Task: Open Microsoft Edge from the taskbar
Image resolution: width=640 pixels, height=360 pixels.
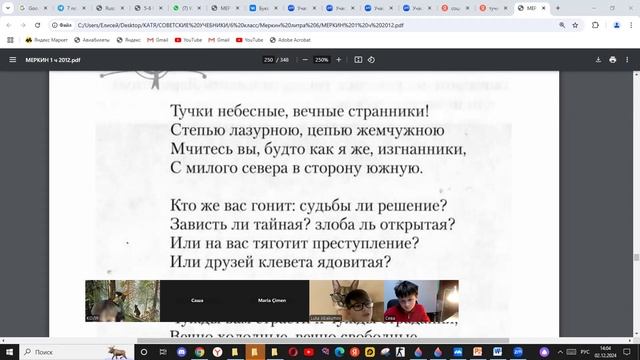Action: click(339, 352)
